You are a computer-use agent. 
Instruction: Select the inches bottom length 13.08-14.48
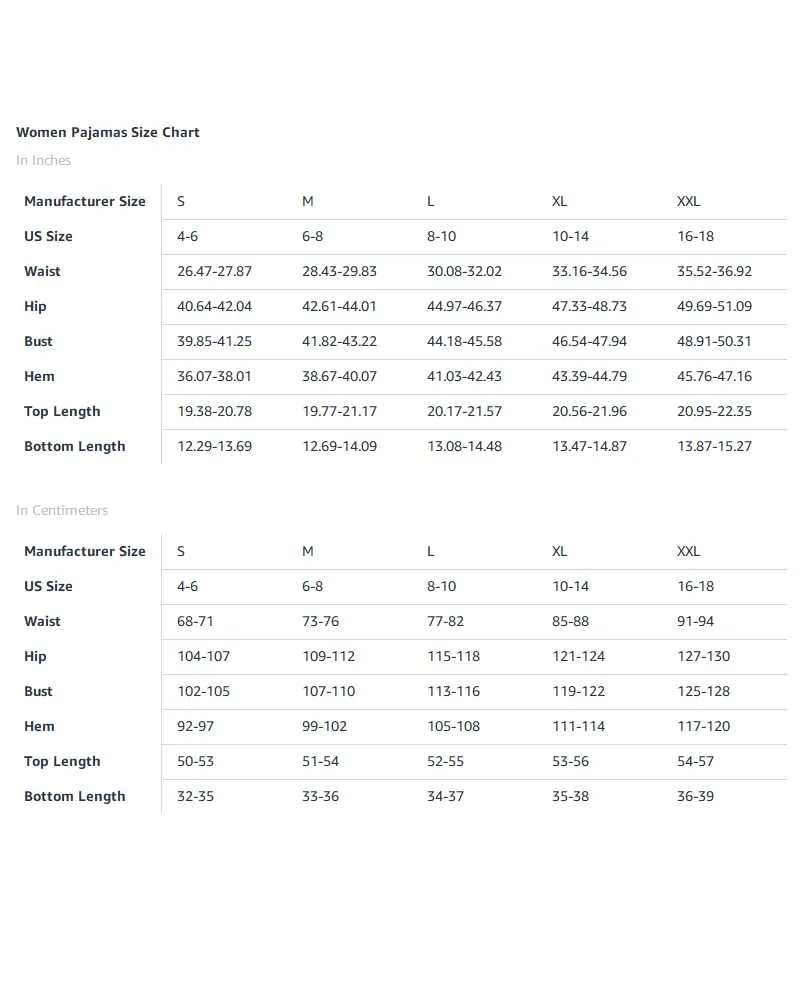pyautogui.click(x=464, y=446)
